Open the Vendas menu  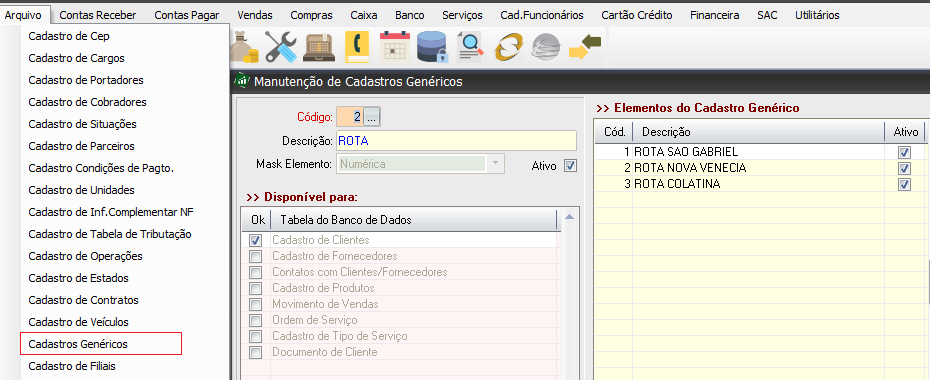click(255, 15)
